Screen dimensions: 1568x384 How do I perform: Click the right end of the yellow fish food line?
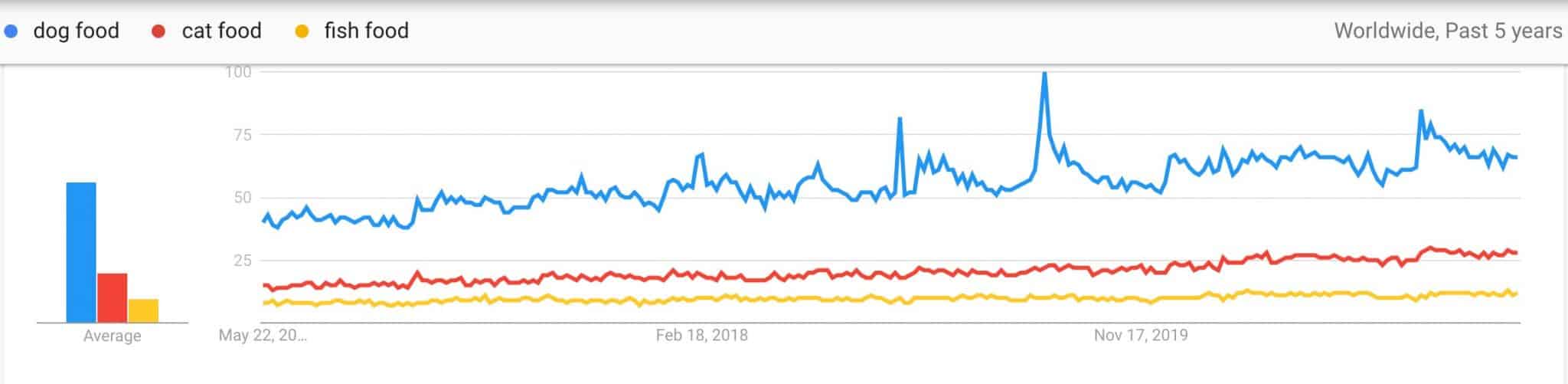click(1516, 293)
